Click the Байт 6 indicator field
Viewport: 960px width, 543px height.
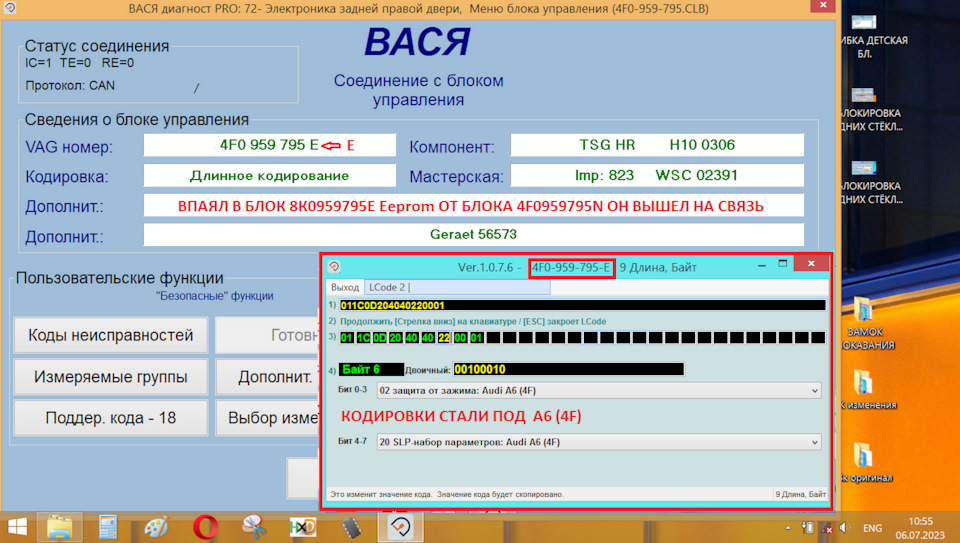[372, 369]
